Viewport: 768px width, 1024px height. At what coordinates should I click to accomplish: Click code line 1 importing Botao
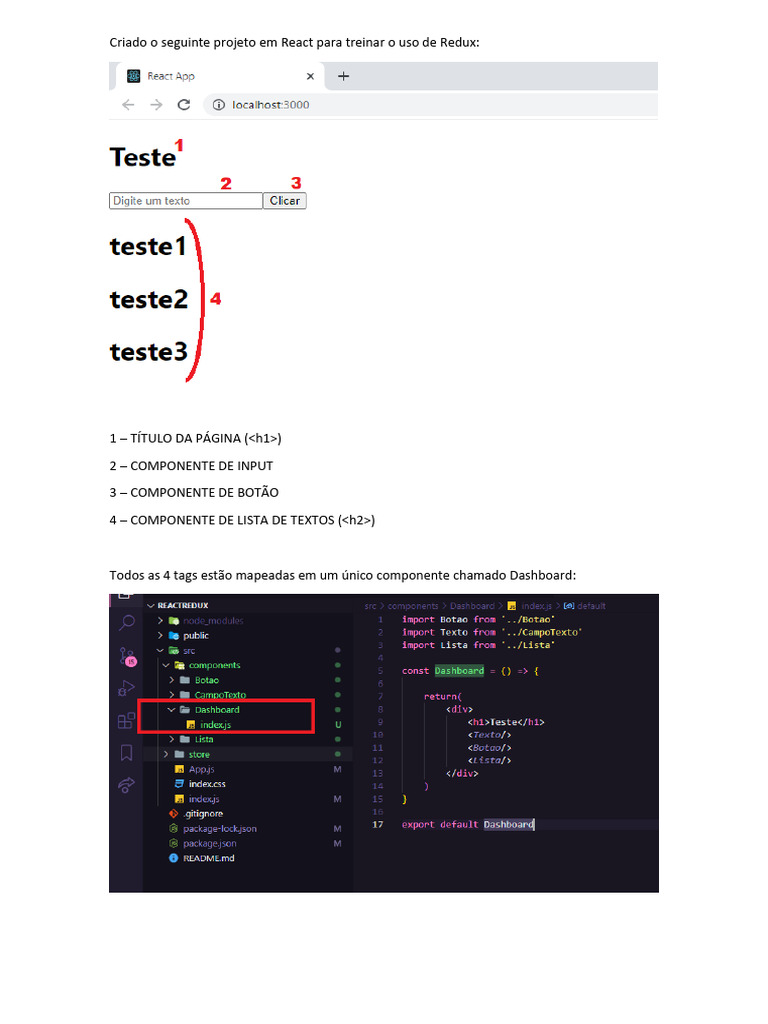[x=478, y=619]
